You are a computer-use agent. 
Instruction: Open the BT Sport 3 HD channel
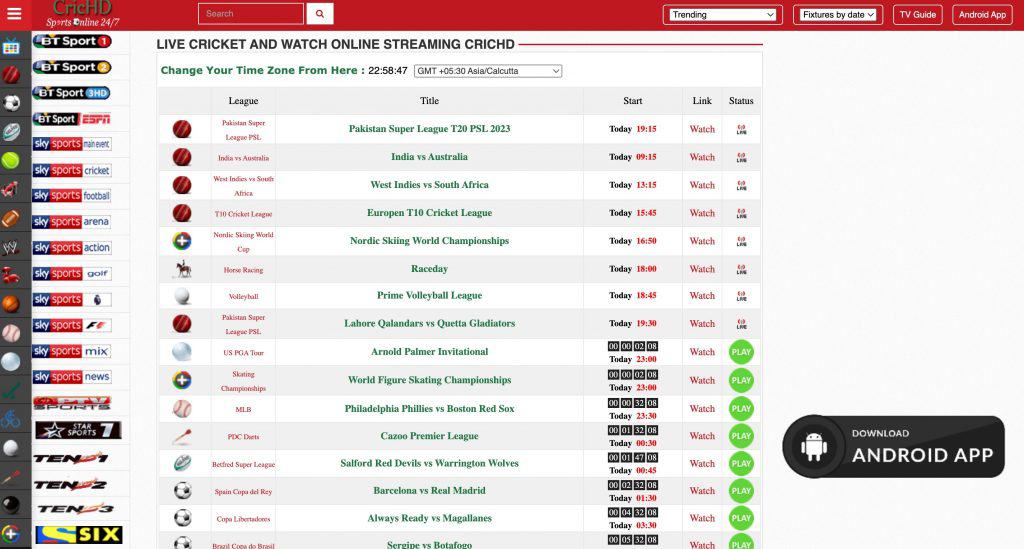71,93
